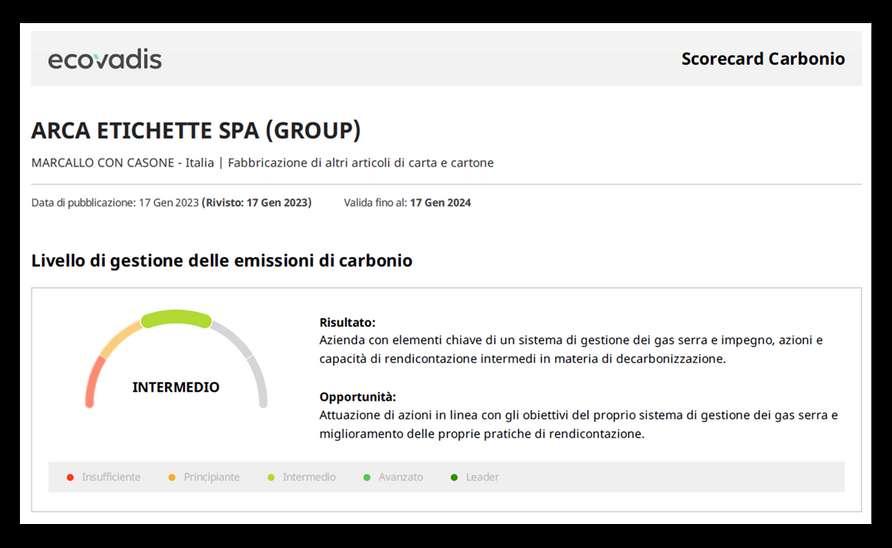Click the light green Intermedio legend dot
The image size is (892, 548).
click(271, 477)
